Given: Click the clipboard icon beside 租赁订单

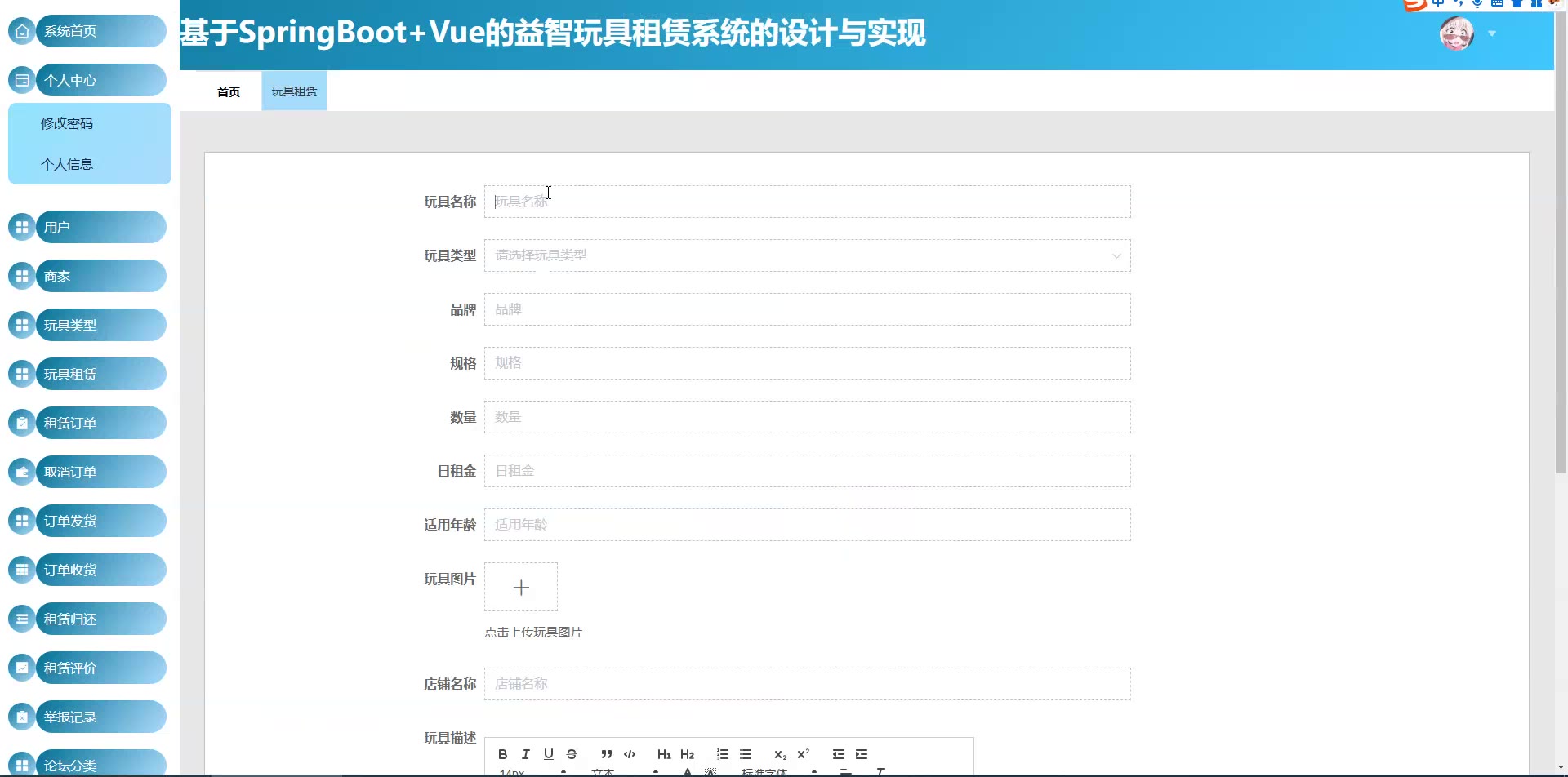Looking at the screenshot, I should [22, 423].
